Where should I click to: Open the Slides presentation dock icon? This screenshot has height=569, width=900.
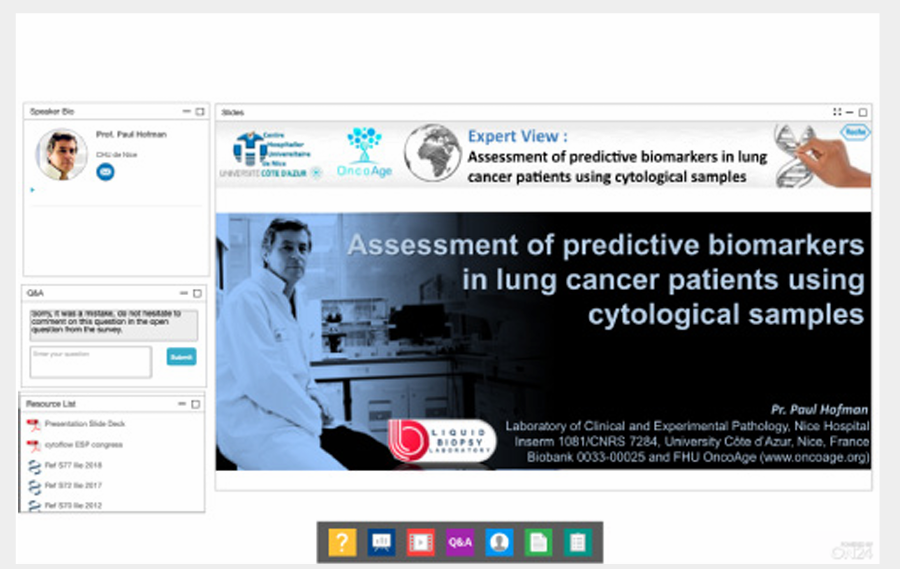[x=381, y=542]
